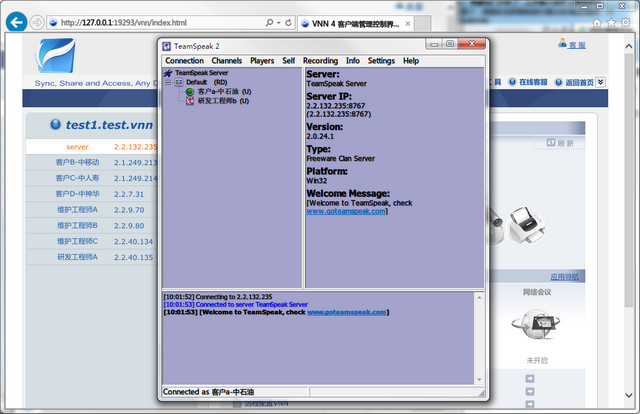The height and width of the screenshot is (414, 640).
Task: Click the browser Home icon
Action: pyautogui.click(x=597, y=22)
